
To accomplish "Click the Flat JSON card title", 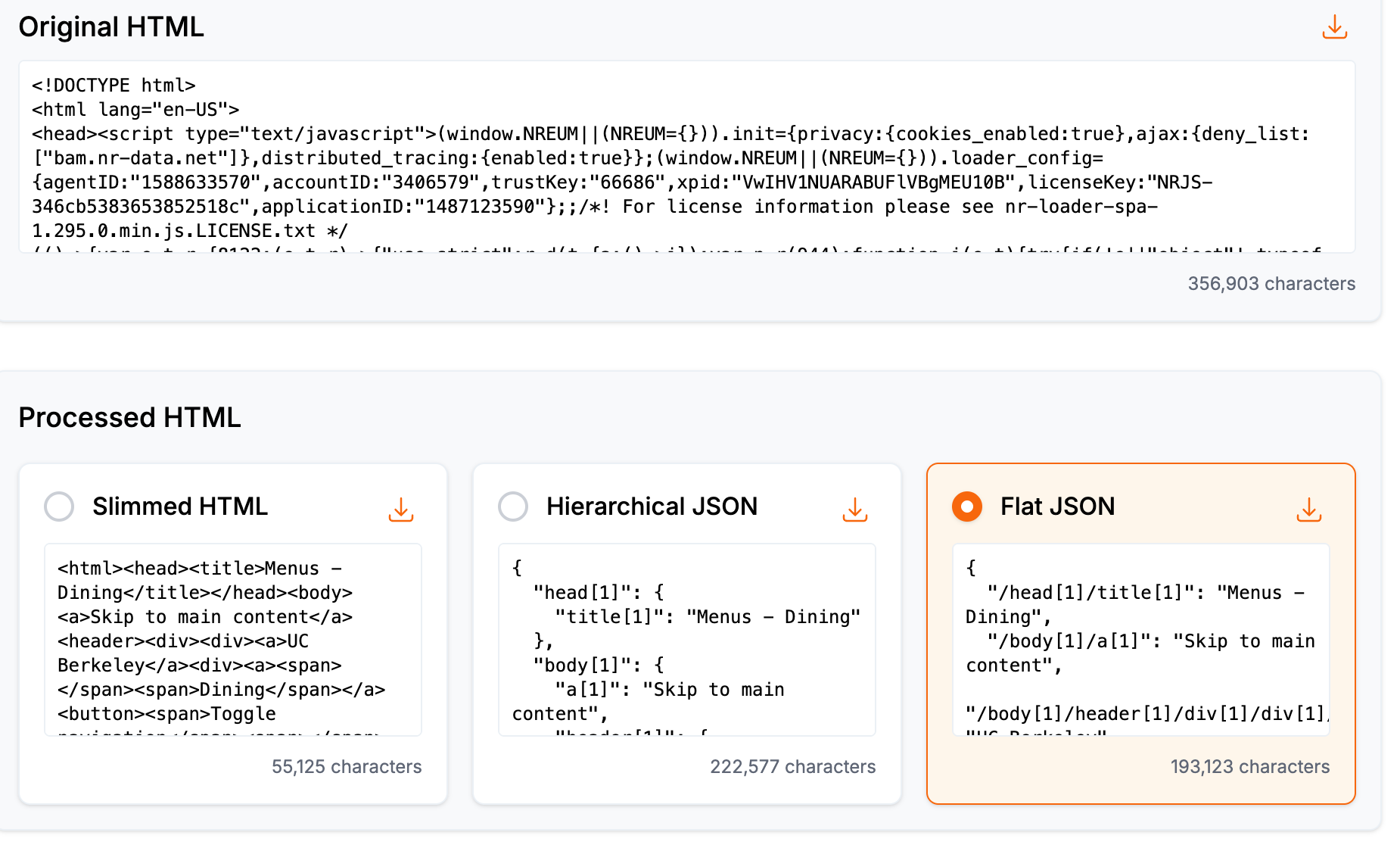I will 1057,507.
